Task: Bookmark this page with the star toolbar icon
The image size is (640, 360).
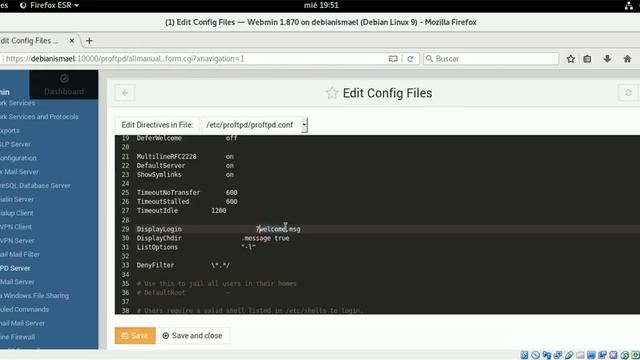Action: pyautogui.click(x=571, y=59)
